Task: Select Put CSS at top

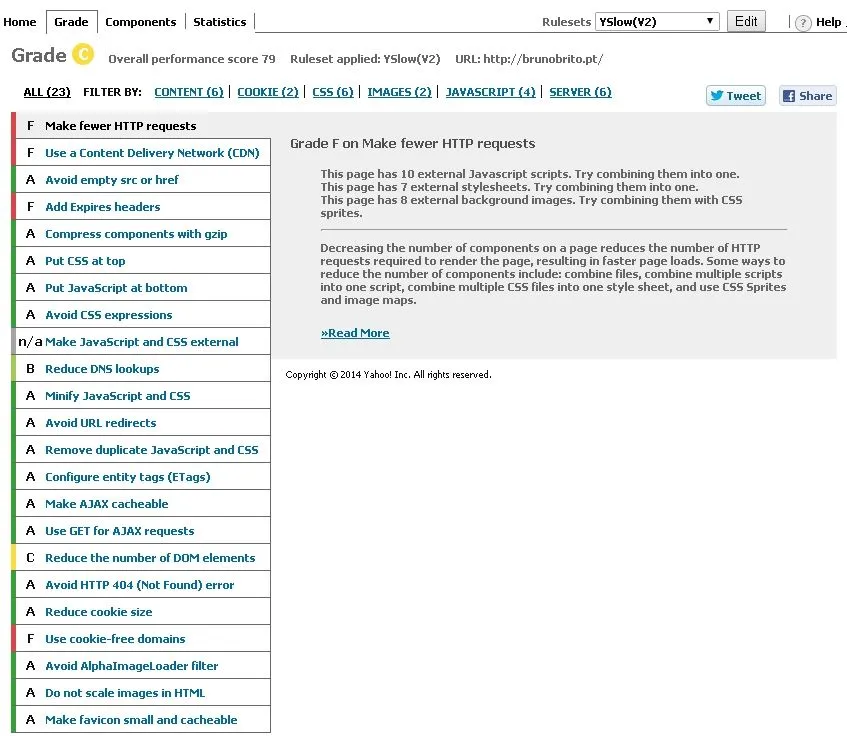Action: [x=143, y=261]
